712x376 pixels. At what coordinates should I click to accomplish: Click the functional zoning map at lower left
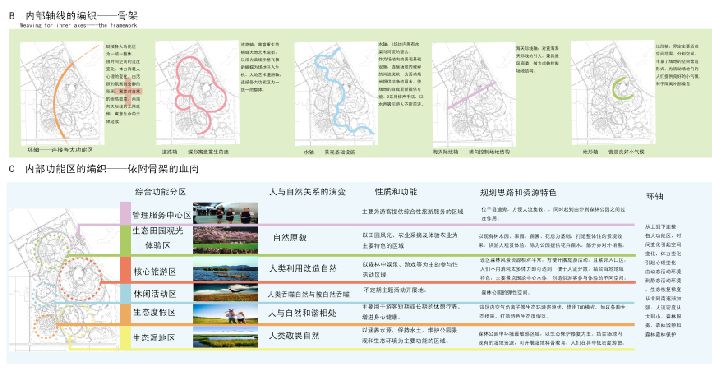(64, 279)
